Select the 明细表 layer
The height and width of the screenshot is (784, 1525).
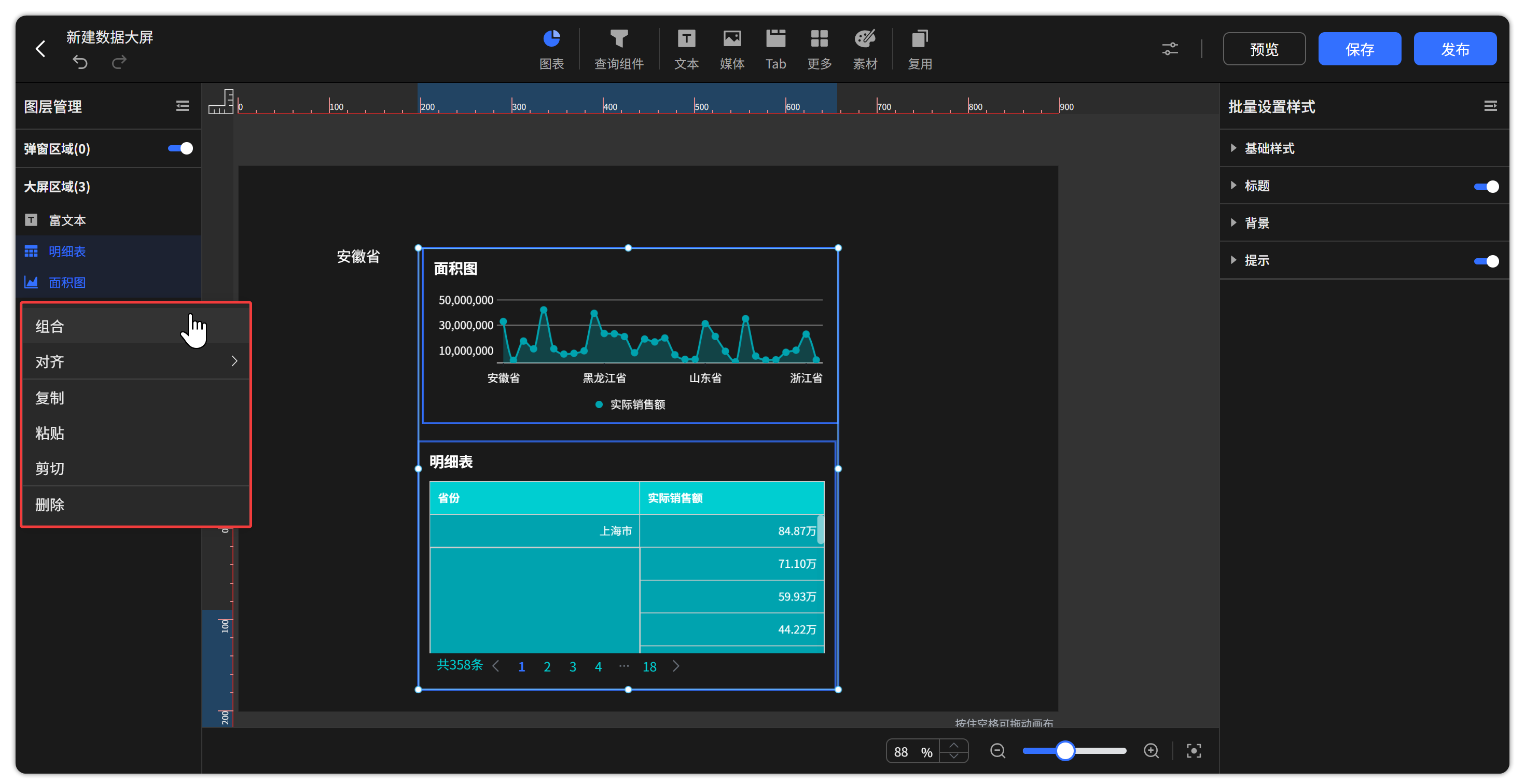coord(108,251)
